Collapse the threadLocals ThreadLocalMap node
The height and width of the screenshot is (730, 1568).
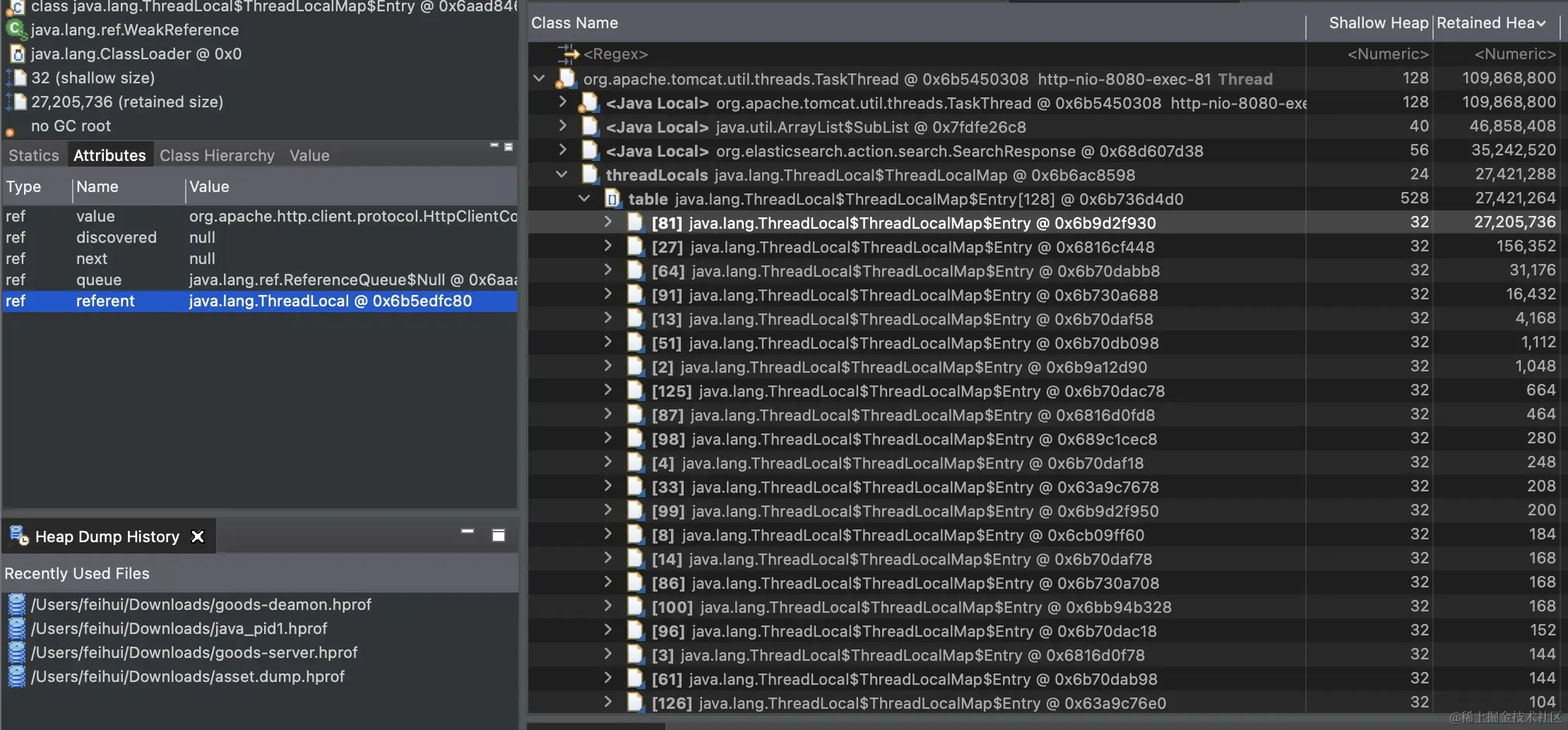point(562,174)
